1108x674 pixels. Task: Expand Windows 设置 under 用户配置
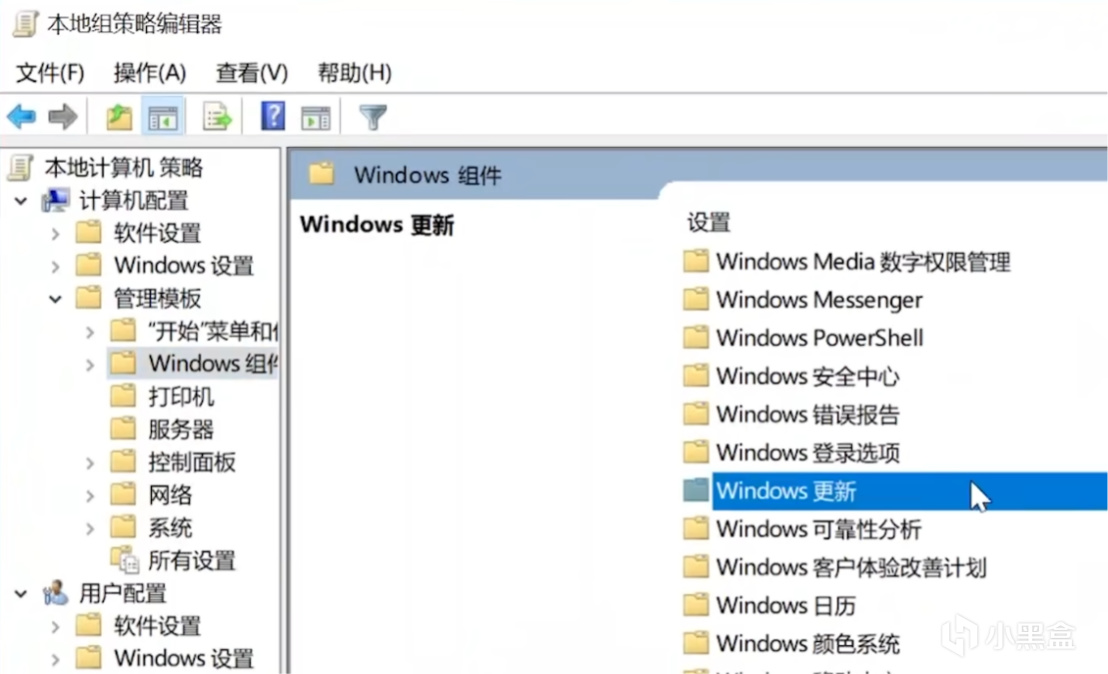(55, 659)
